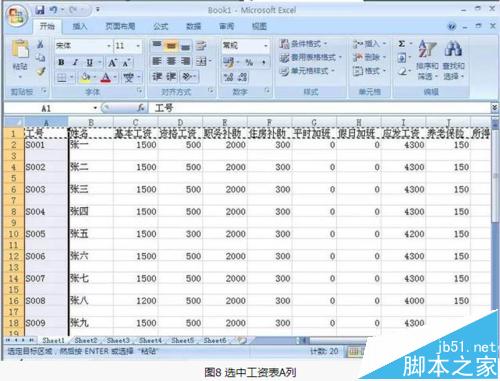Click the insert function fx button
The image size is (500, 381).
point(141,108)
